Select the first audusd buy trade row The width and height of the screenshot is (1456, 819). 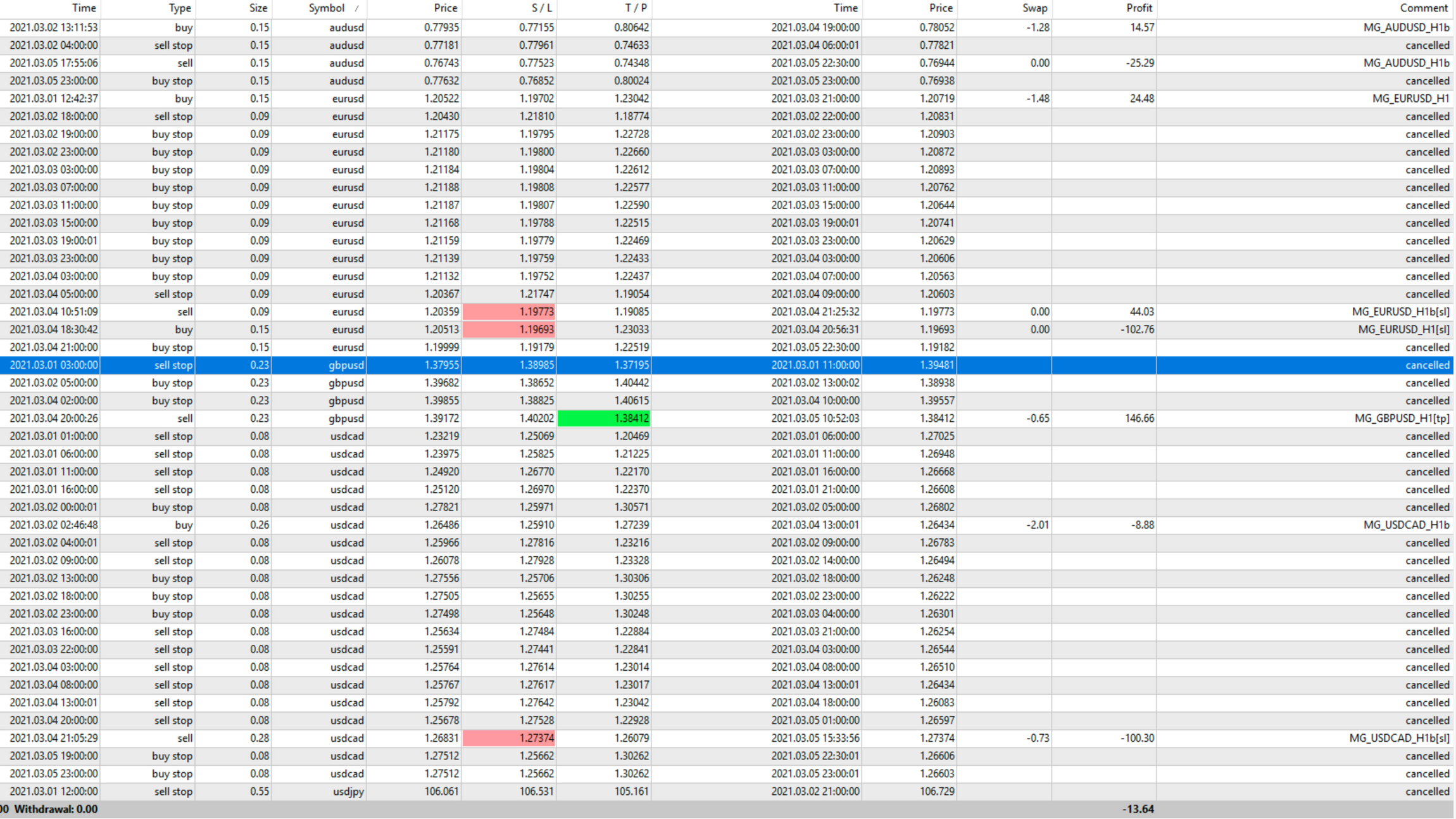click(x=346, y=27)
